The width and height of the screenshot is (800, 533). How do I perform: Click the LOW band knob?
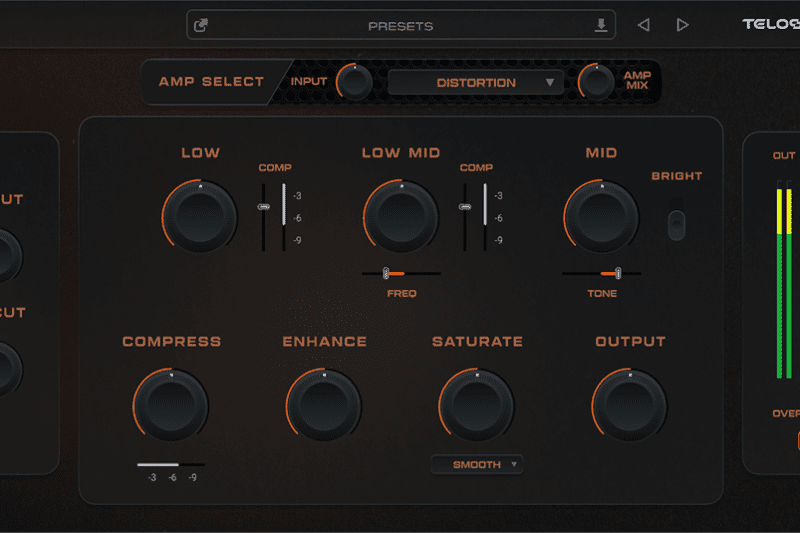(x=199, y=216)
